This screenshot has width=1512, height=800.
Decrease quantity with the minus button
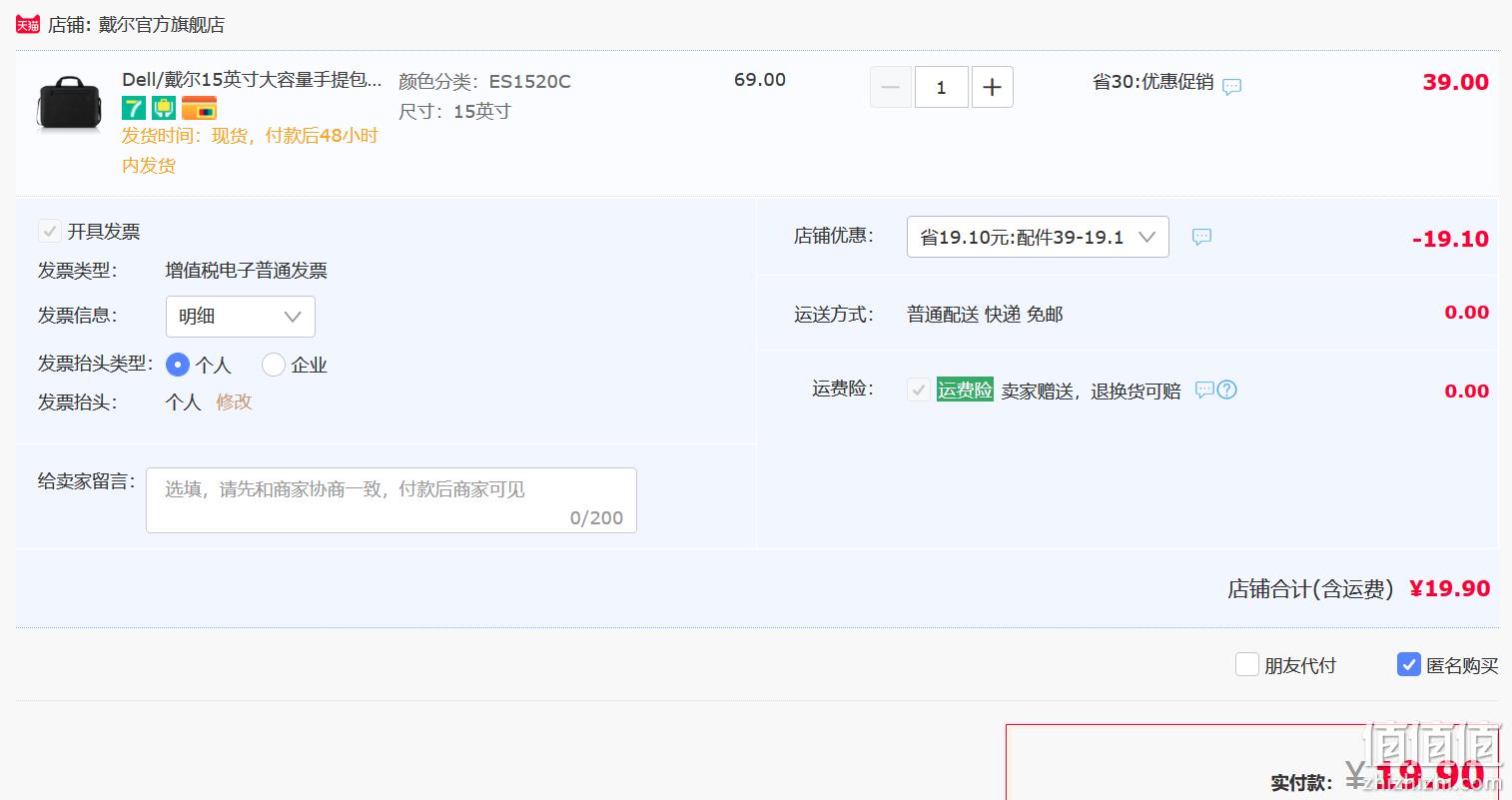[891, 87]
